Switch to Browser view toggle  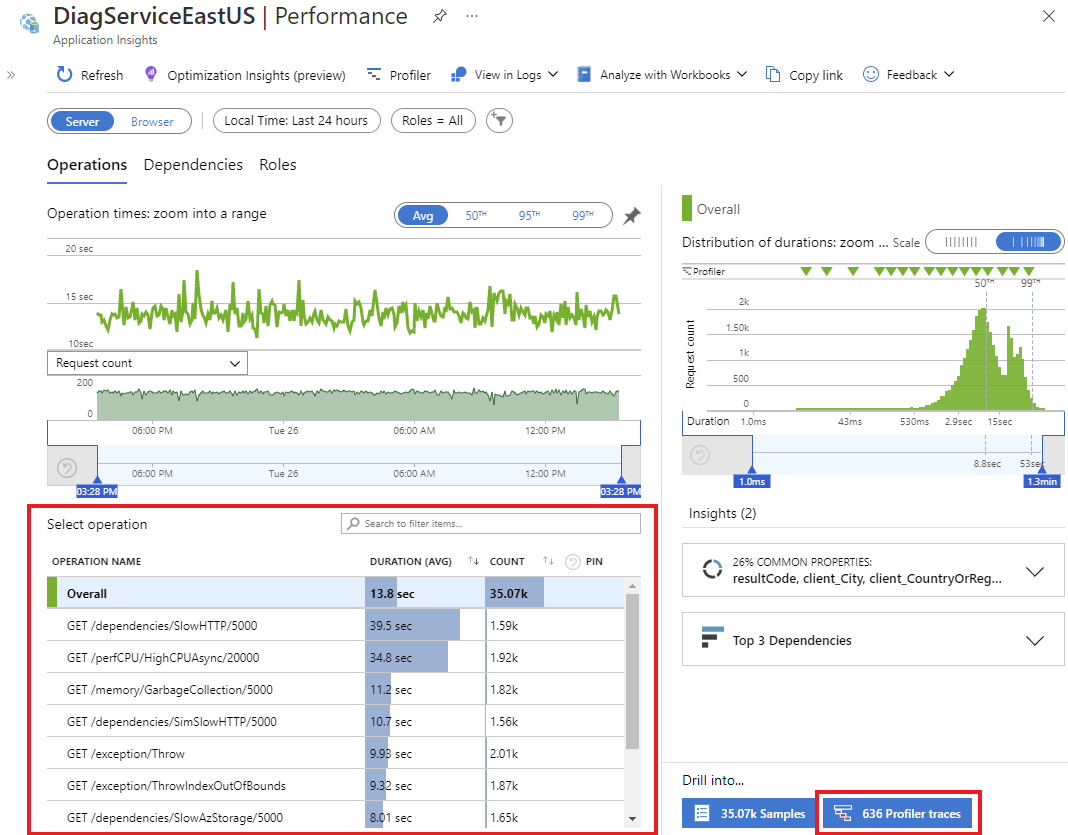click(152, 121)
